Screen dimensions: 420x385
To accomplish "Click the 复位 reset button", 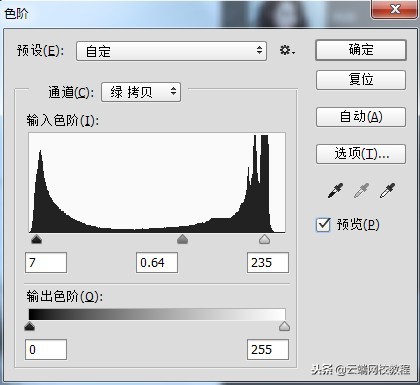I will coord(361,80).
